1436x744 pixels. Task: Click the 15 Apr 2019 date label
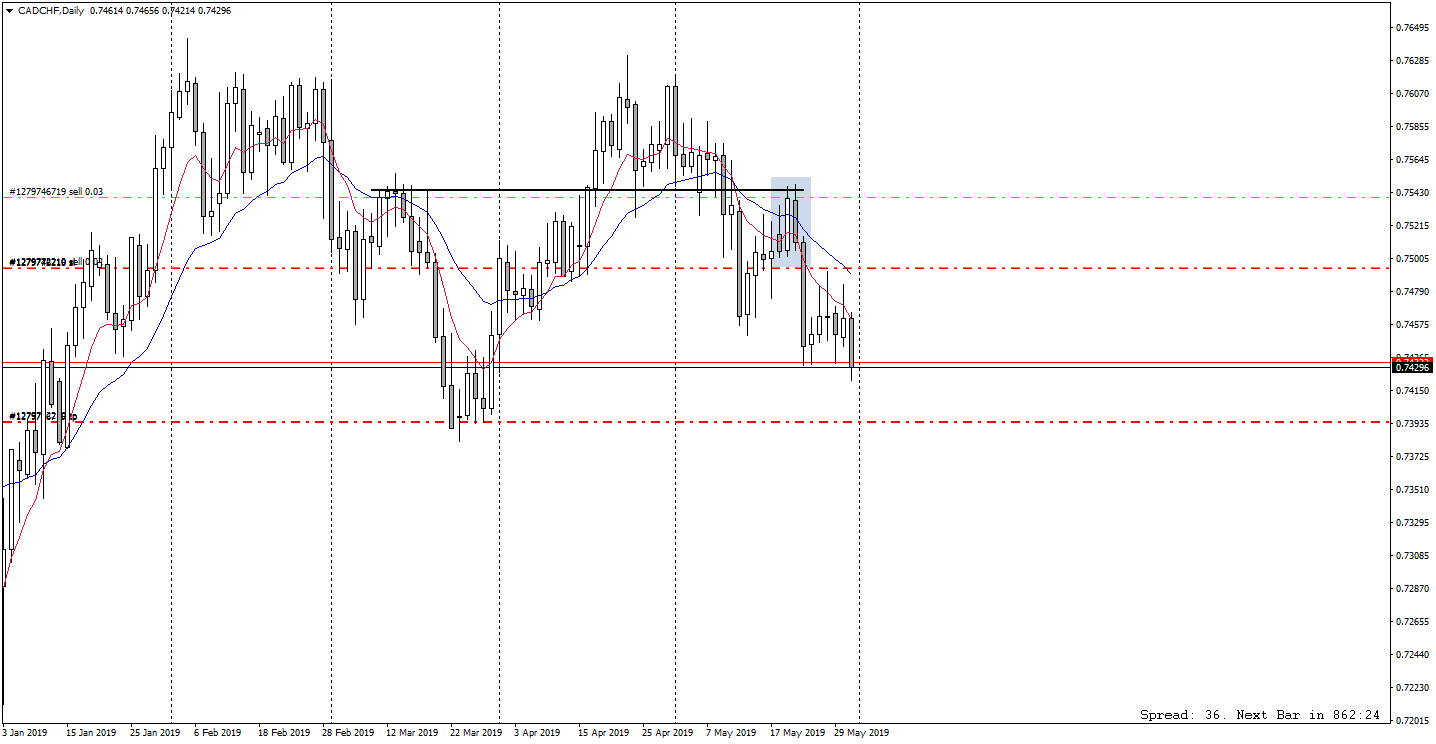pyautogui.click(x=603, y=733)
